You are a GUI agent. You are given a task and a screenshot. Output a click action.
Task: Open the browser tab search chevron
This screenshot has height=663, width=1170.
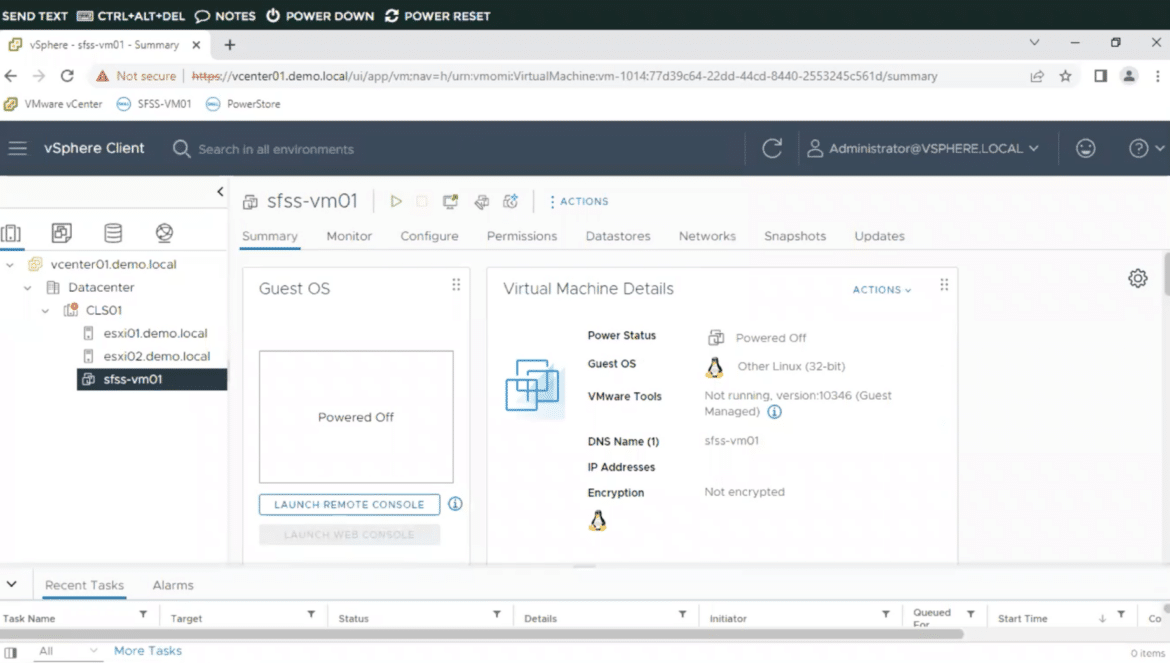point(1034,43)
